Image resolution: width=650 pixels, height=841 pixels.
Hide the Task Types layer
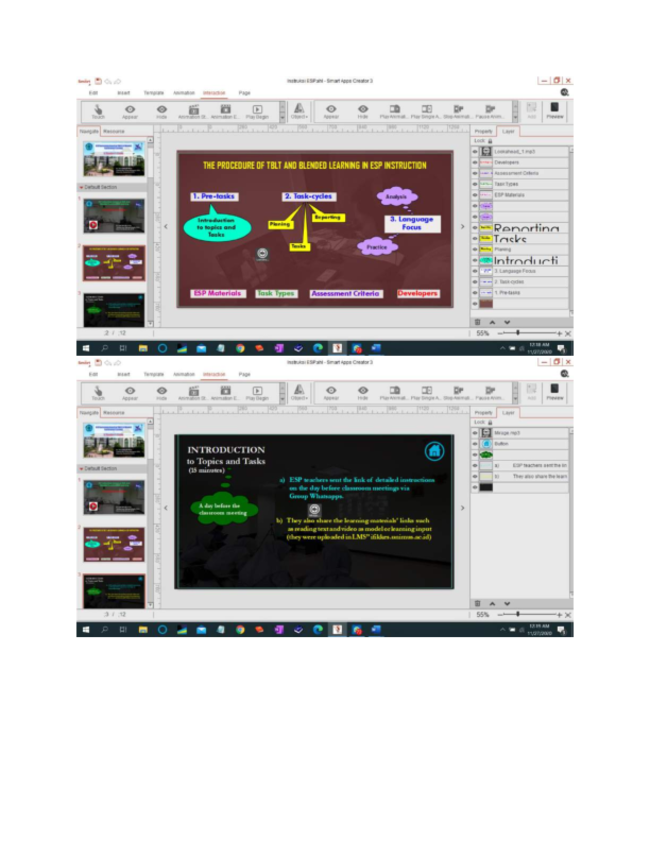click(x=475, y=184)
